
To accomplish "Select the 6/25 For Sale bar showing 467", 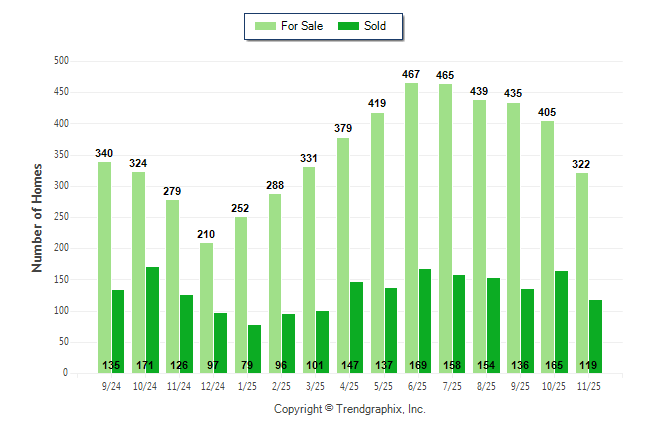I will pyautogui.click(x=411, y=228).
